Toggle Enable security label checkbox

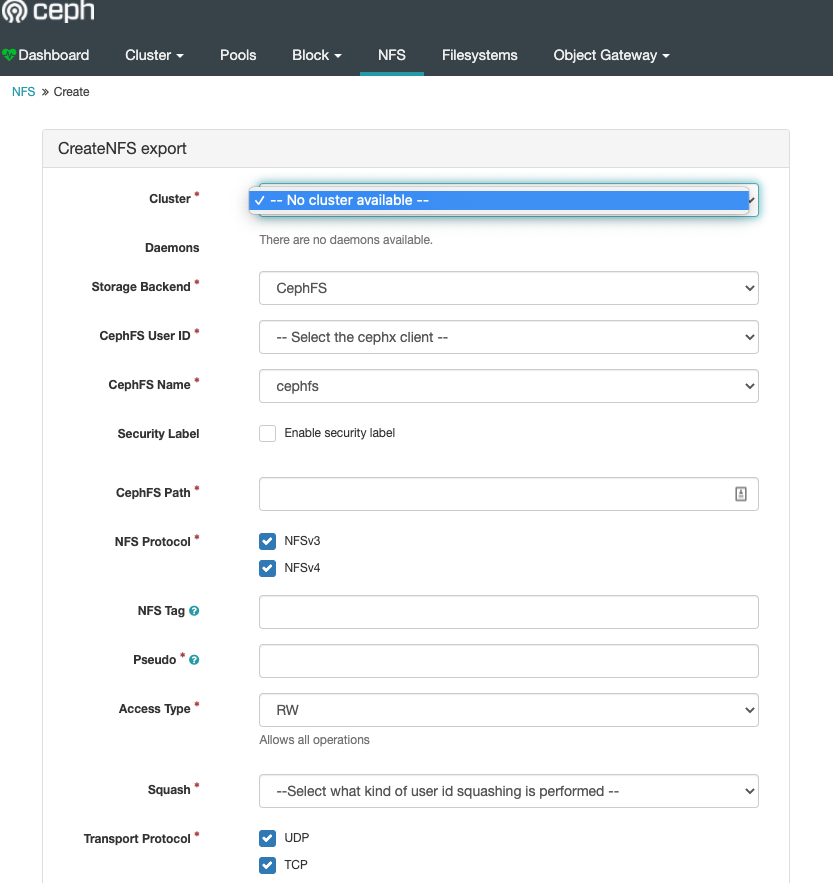[268, 434]
